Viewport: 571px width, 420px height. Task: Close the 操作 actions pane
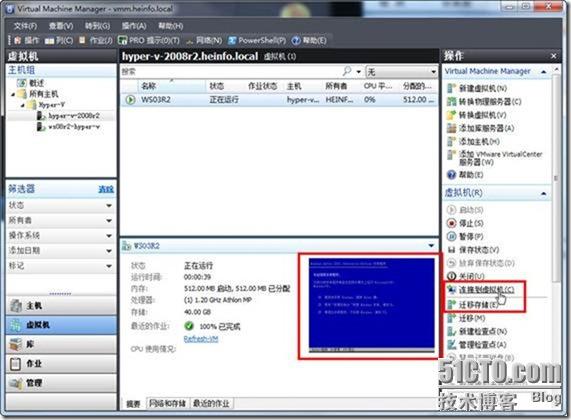554,56
